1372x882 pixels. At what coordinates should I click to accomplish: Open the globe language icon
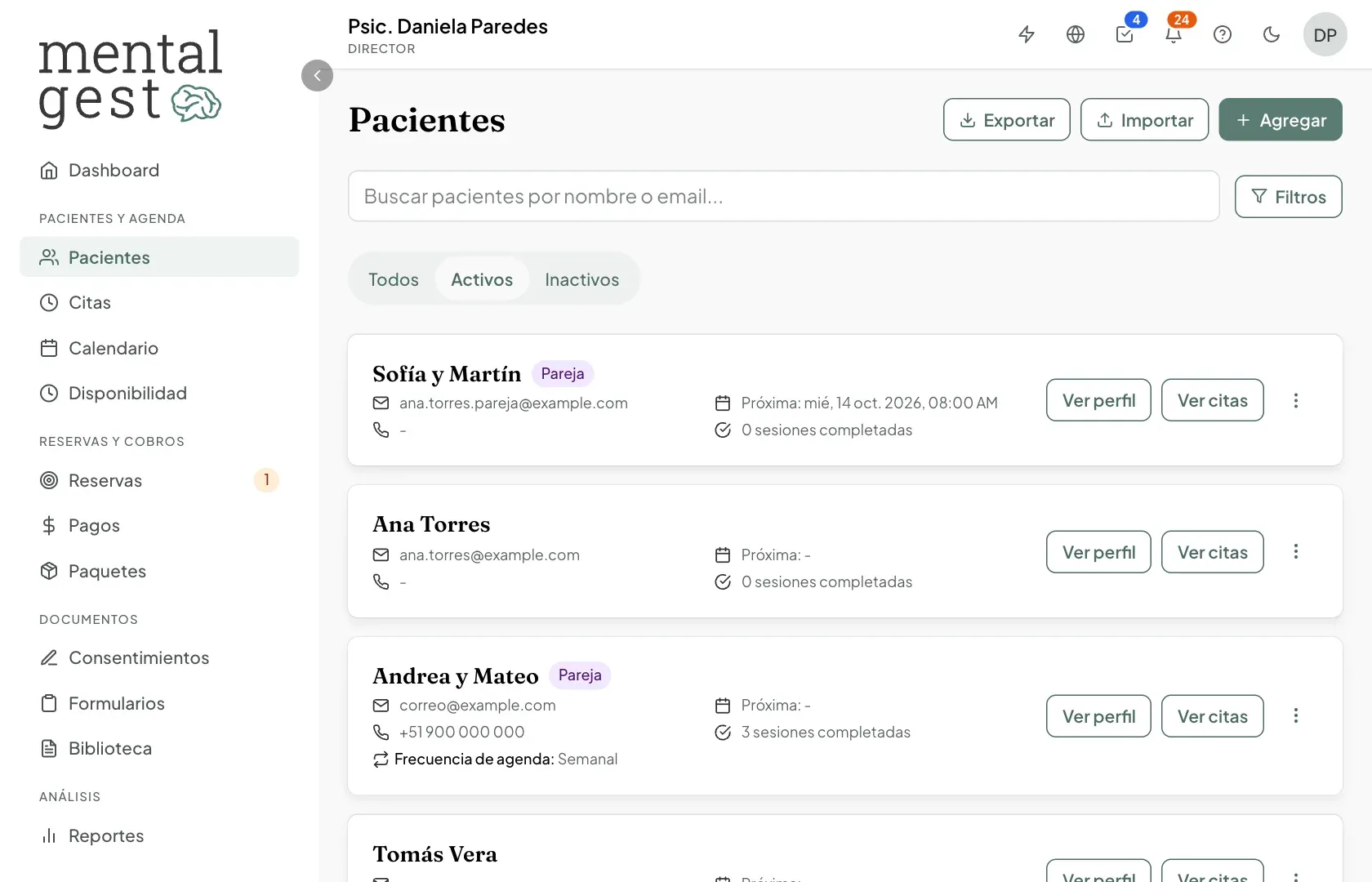(1076, 34)
